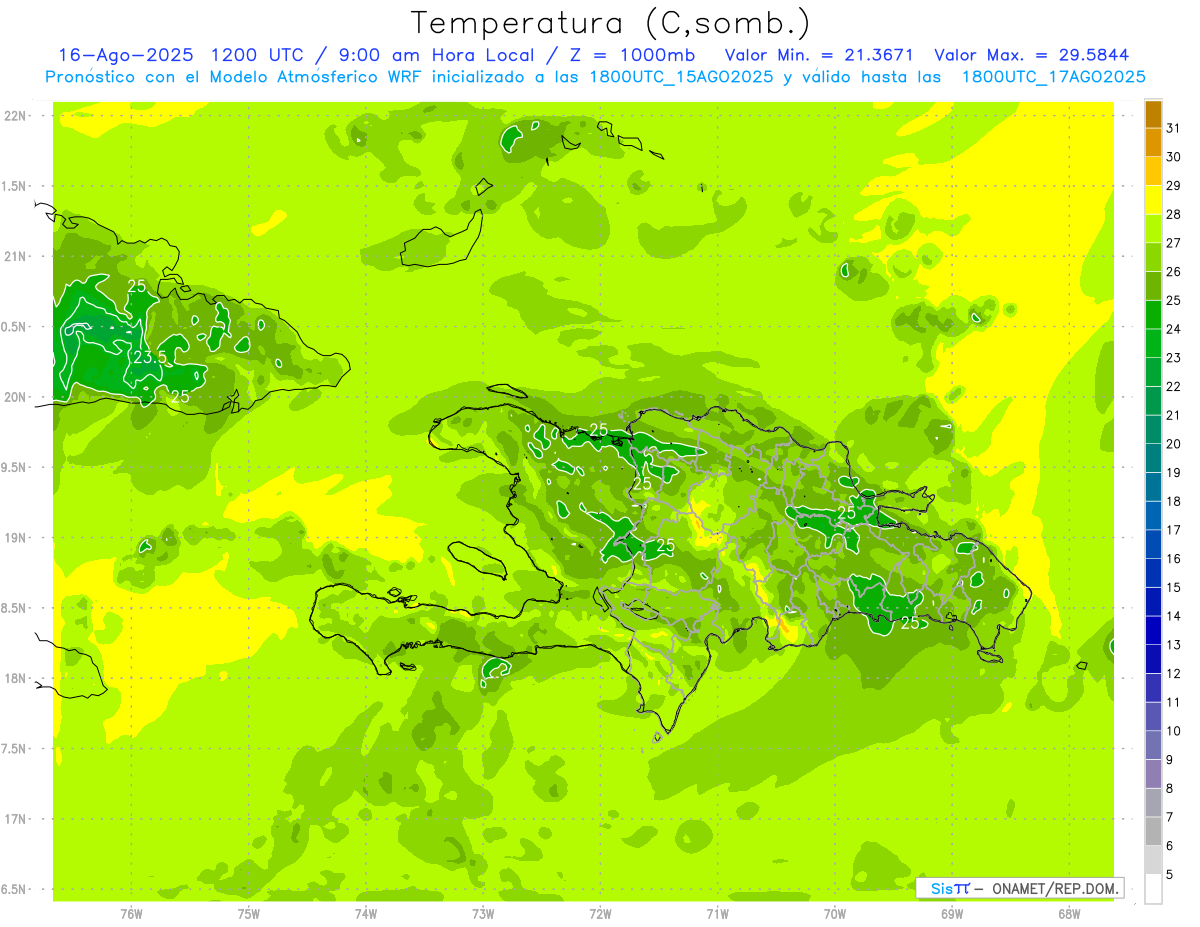
Task: Click colorbar value "26"
Action: tap(1174, 272)
